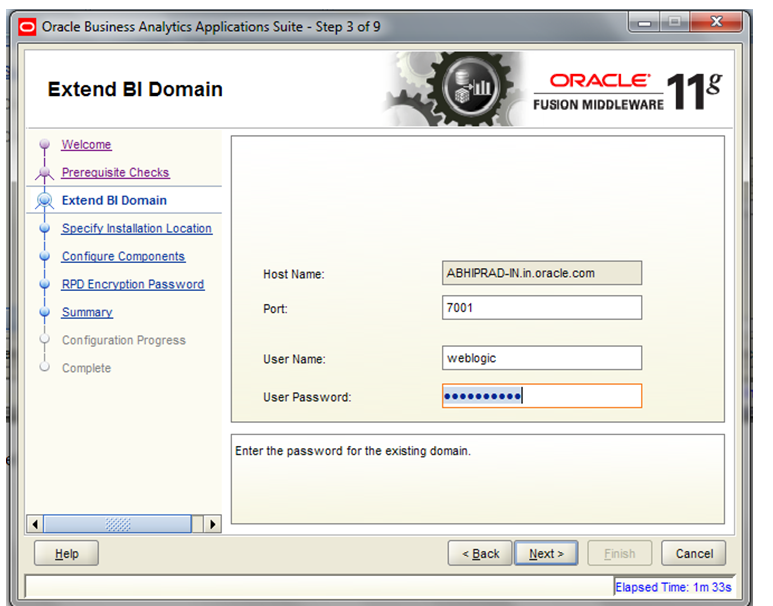Select the Extend BI Domain step

[x=114, y=200]
